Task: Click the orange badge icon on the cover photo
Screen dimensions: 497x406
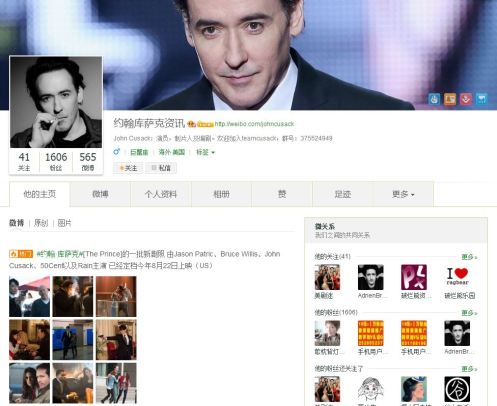Action: pyautogui.click(x=450, y=99)
